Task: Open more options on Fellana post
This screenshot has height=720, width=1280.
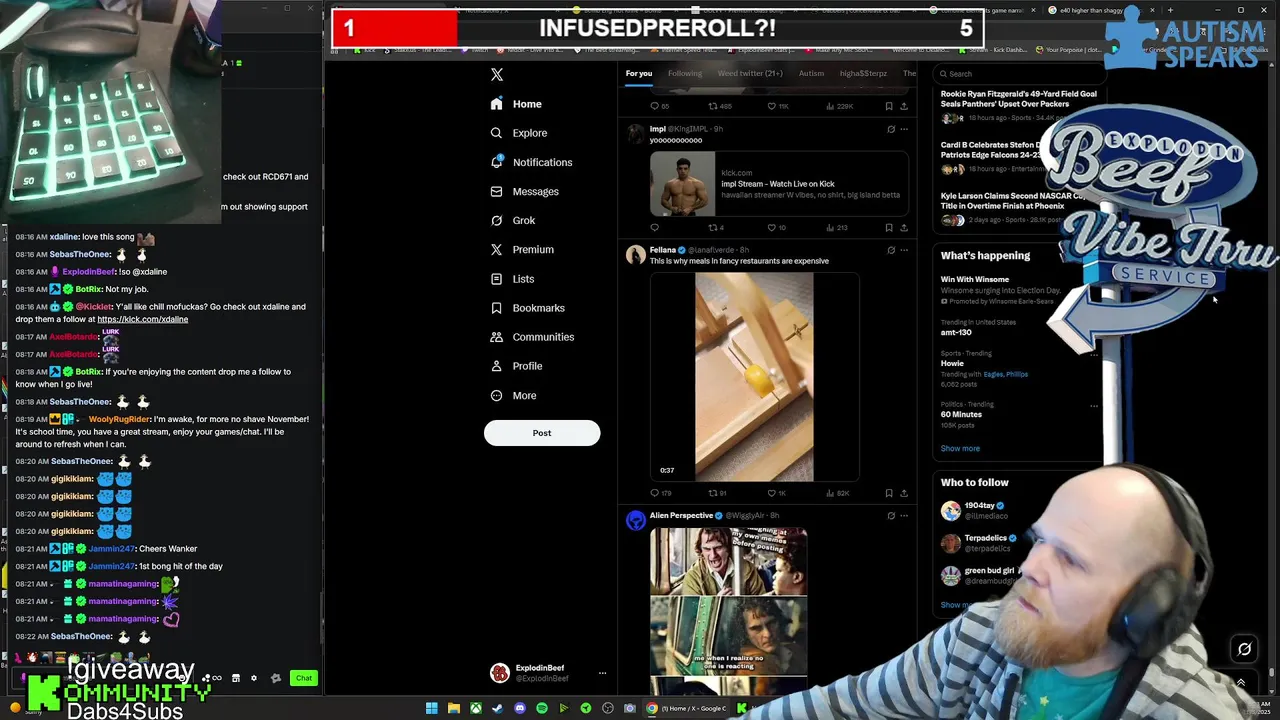Action: (904, 250)
